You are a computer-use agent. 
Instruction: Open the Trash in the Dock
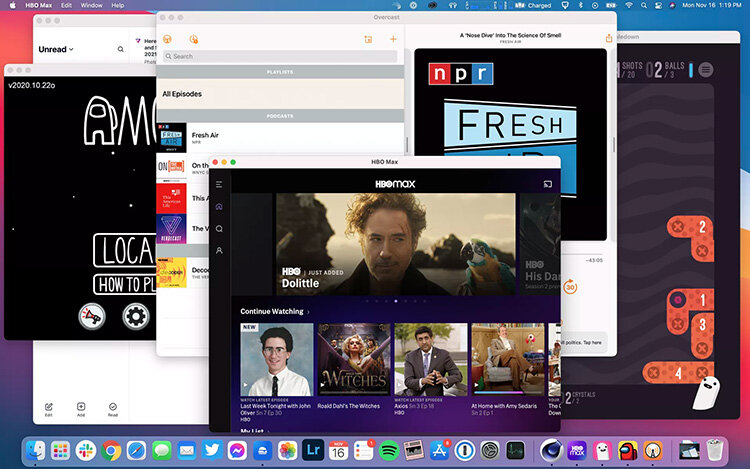point(715,450)
